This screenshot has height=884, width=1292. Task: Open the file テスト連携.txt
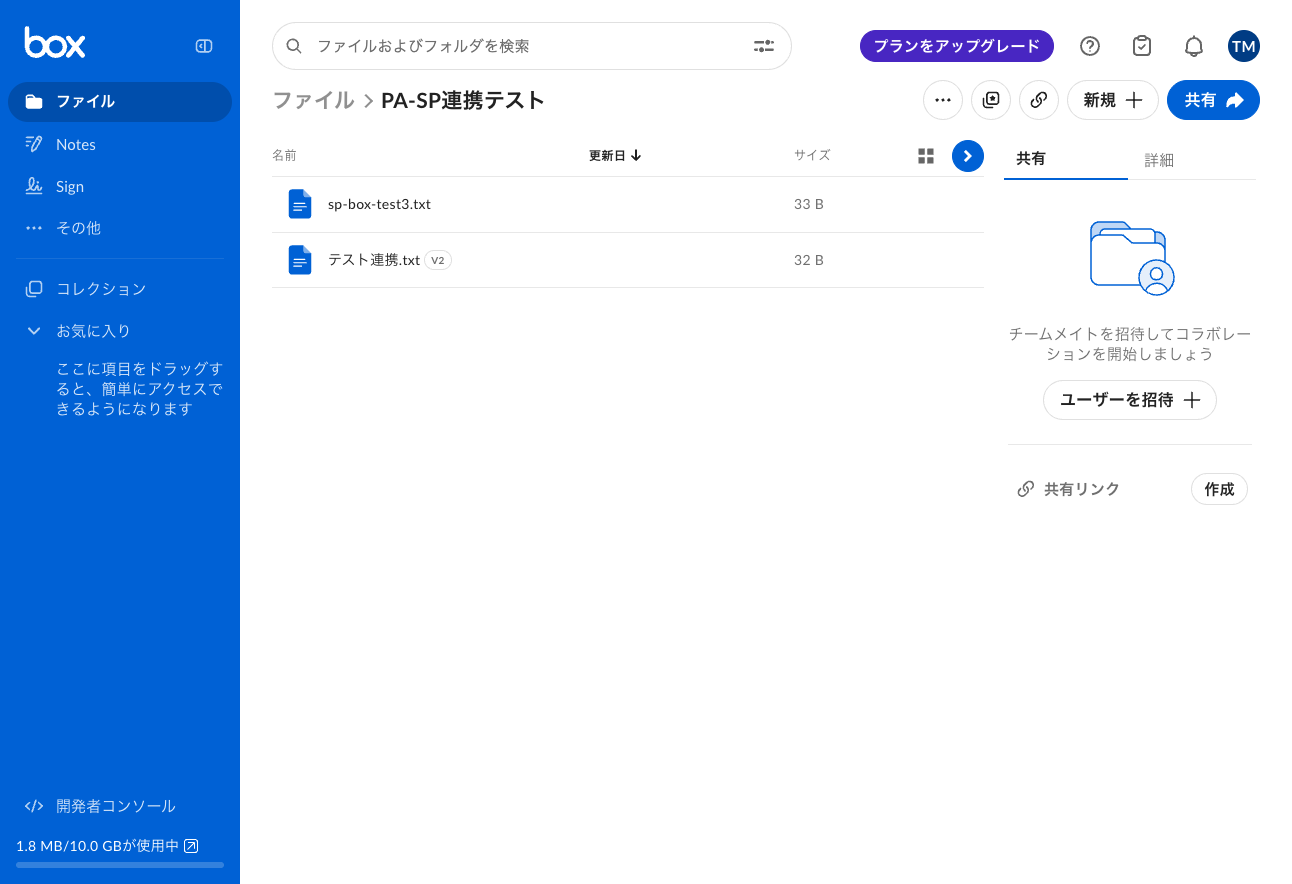[x=374, y=260]
